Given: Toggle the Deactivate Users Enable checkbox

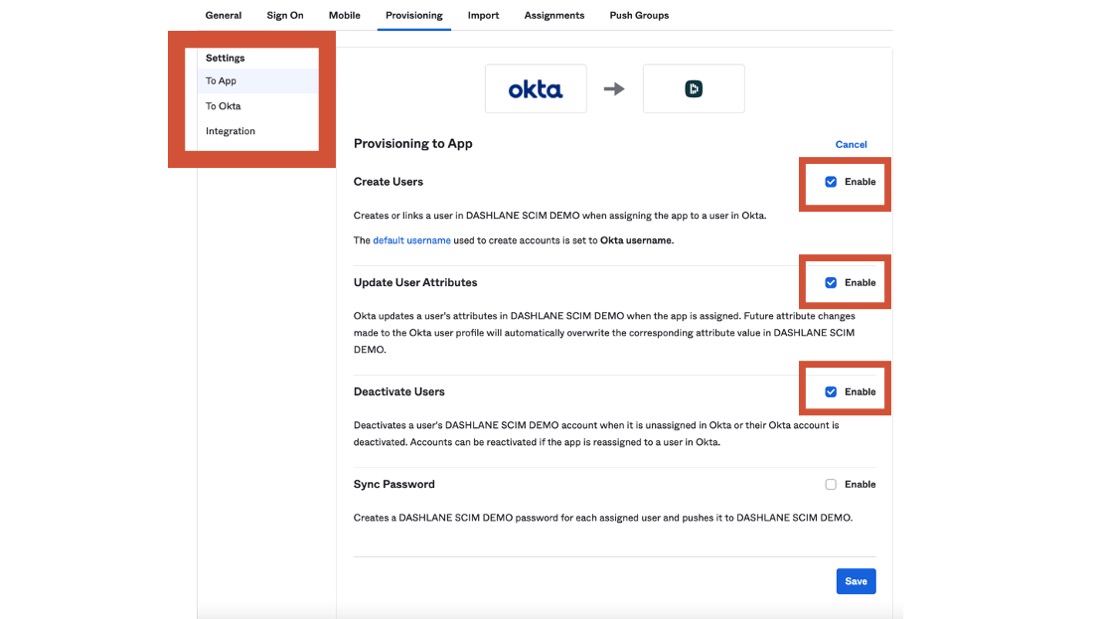Looking at the screenshot, I should pyautogui.click(x=831, y=392).
